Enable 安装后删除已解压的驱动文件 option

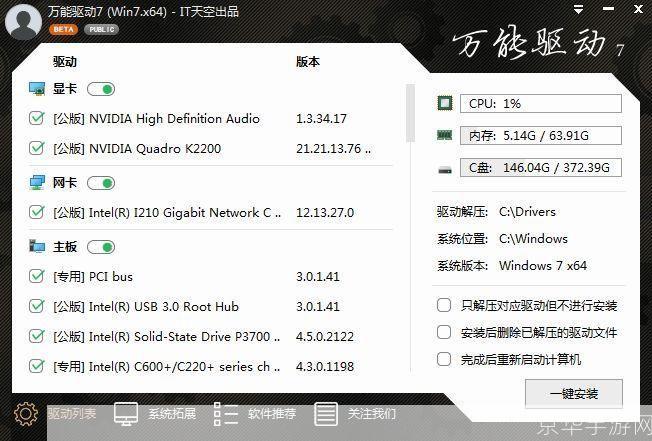coord(444,332)
